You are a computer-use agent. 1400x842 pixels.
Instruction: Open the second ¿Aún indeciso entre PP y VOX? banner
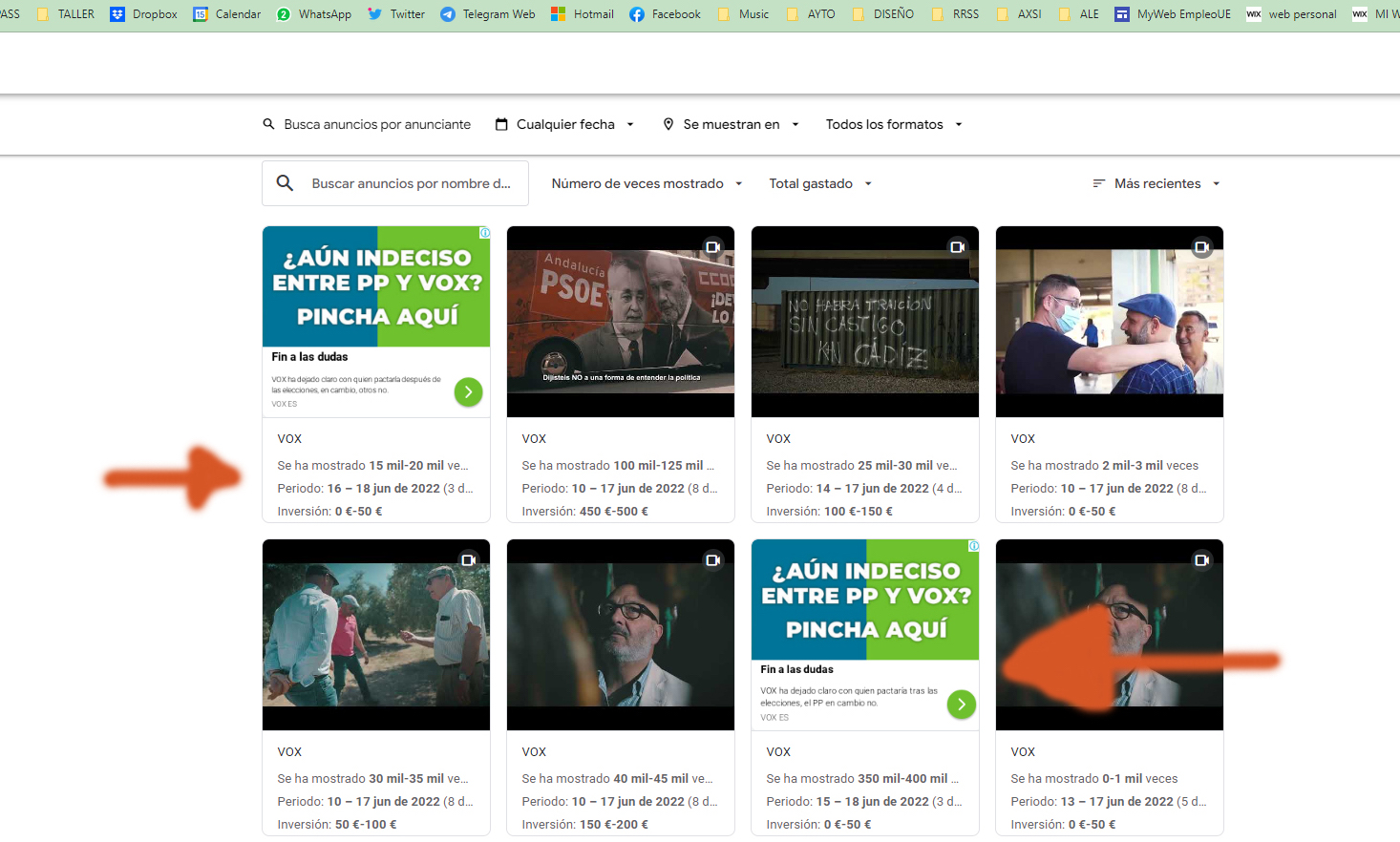point(865,600)
